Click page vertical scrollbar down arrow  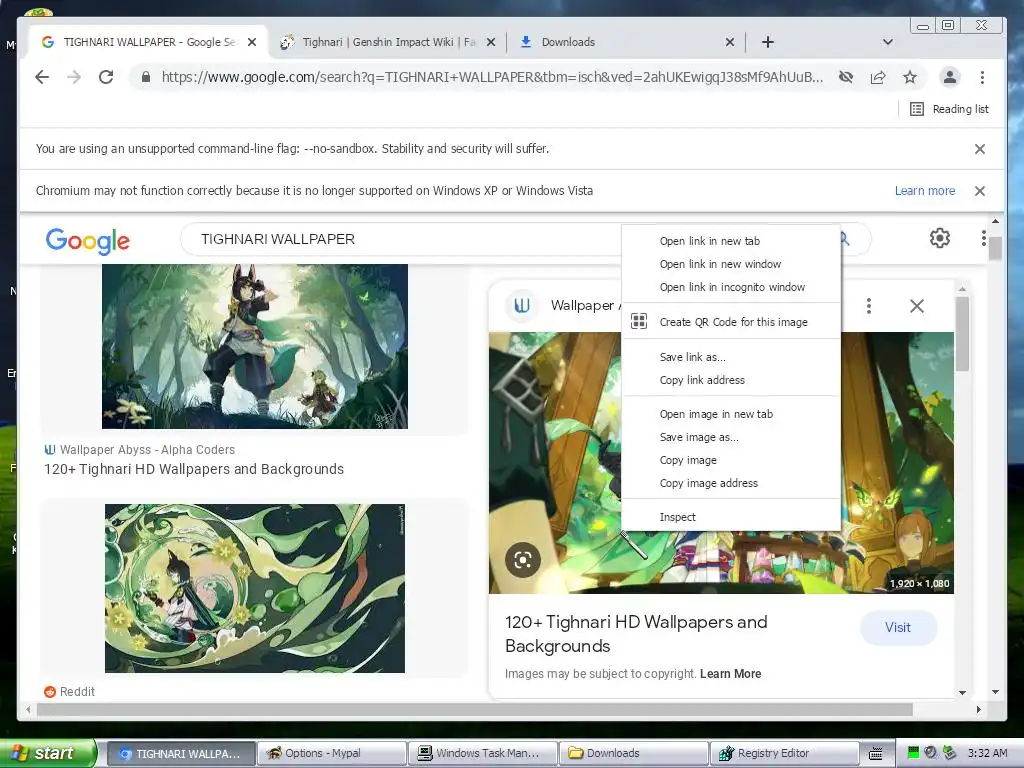pos(995,692)
